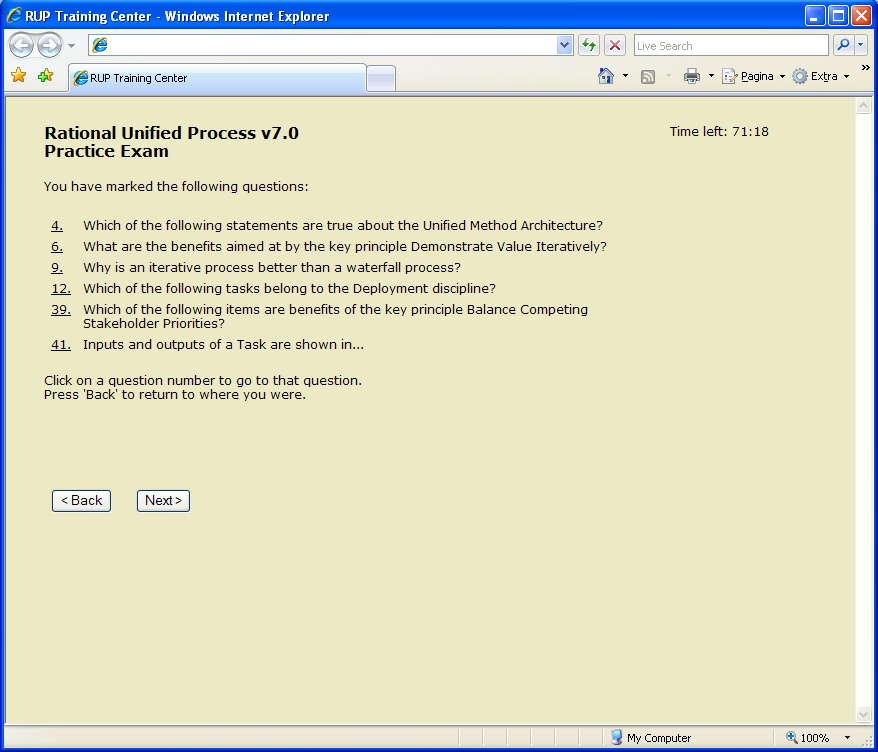Click the search magnifier button
This screenshot has width=878, height=752.
click(843, 45)
